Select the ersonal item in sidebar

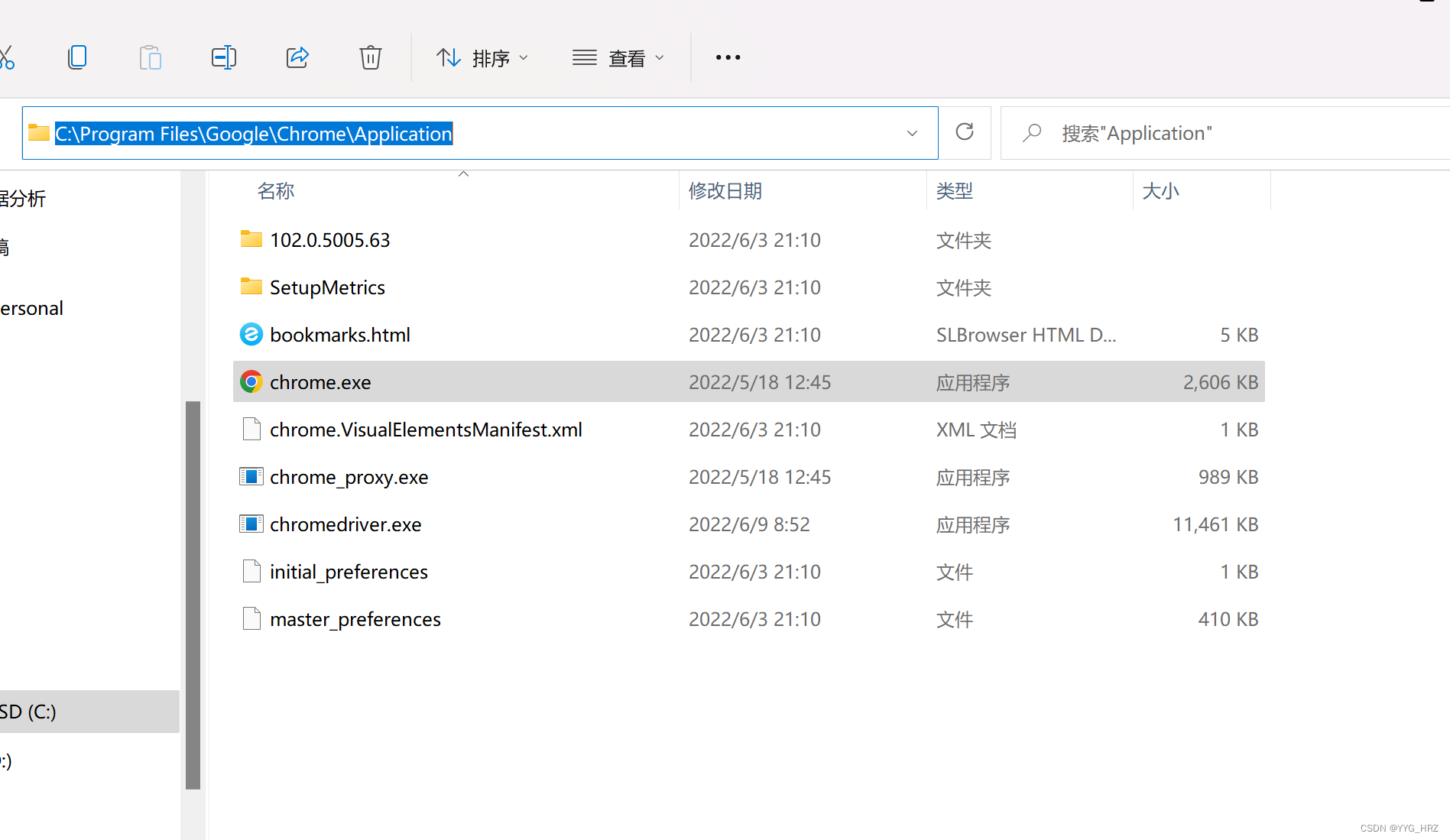coord(31,308)
